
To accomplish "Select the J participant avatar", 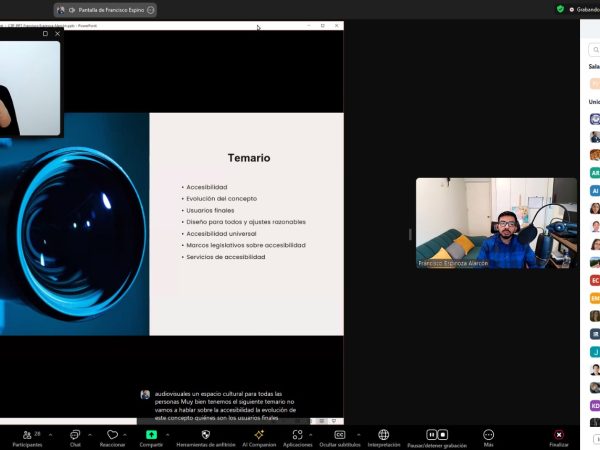I will click(595, 352).
